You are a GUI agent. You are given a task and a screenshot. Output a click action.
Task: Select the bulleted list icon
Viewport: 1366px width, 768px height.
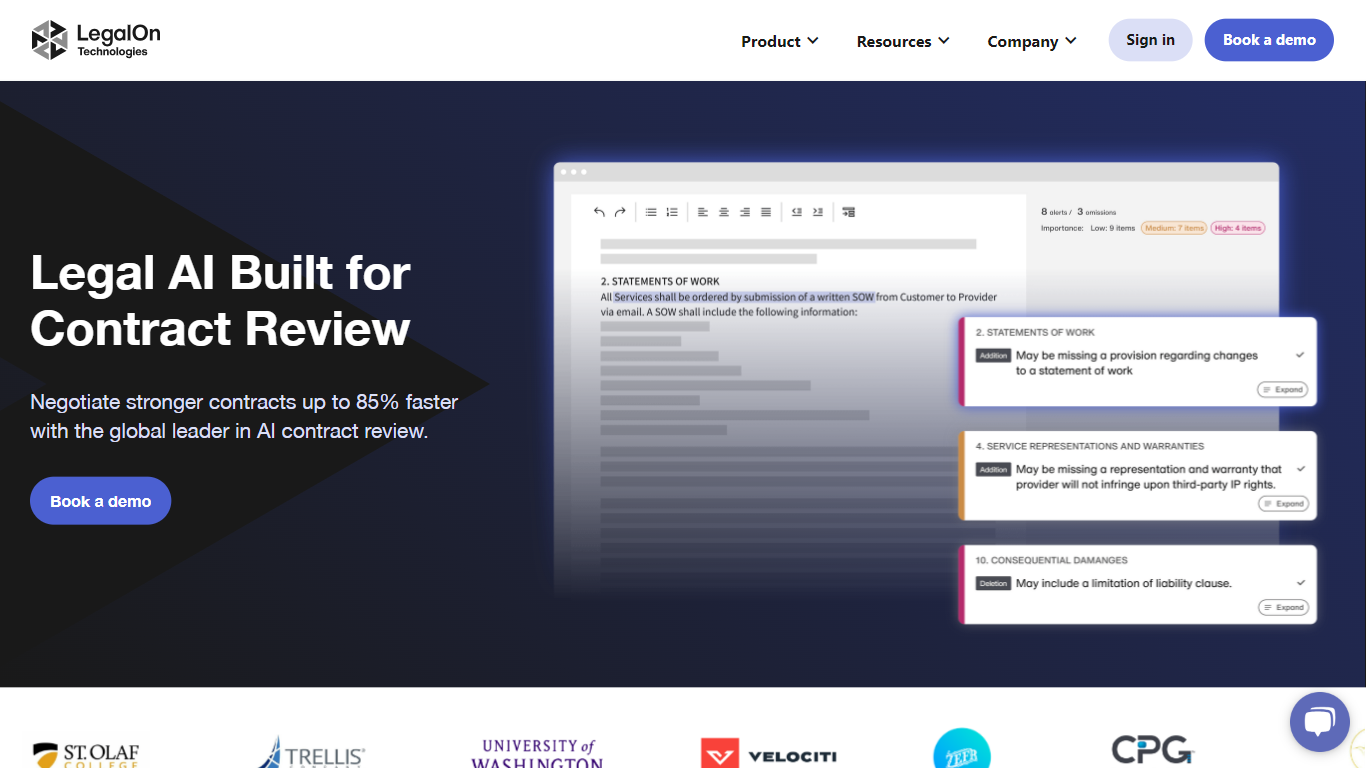(x=651, y=212)
